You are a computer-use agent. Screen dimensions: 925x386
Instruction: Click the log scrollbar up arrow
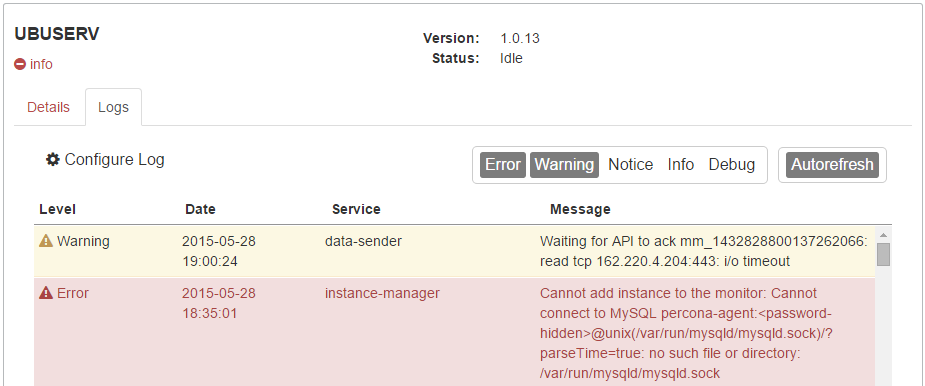point(883,234)
